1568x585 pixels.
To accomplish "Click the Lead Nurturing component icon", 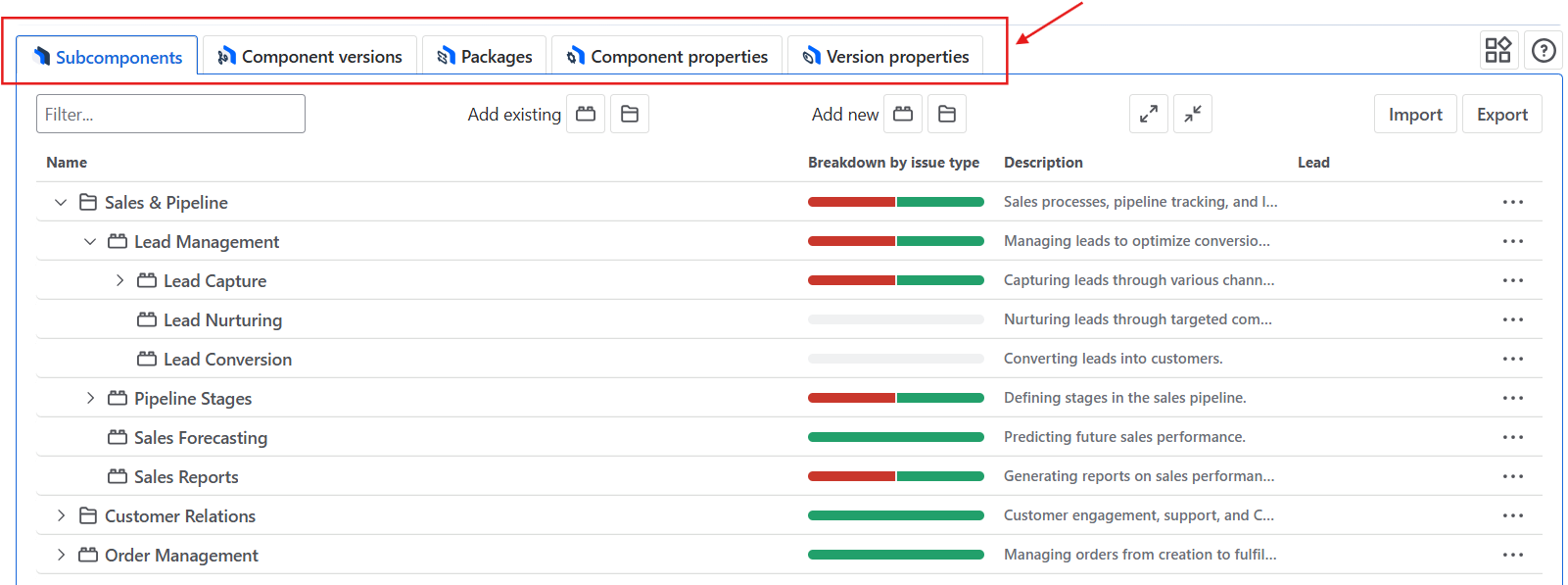I will (x=147, y=319).
